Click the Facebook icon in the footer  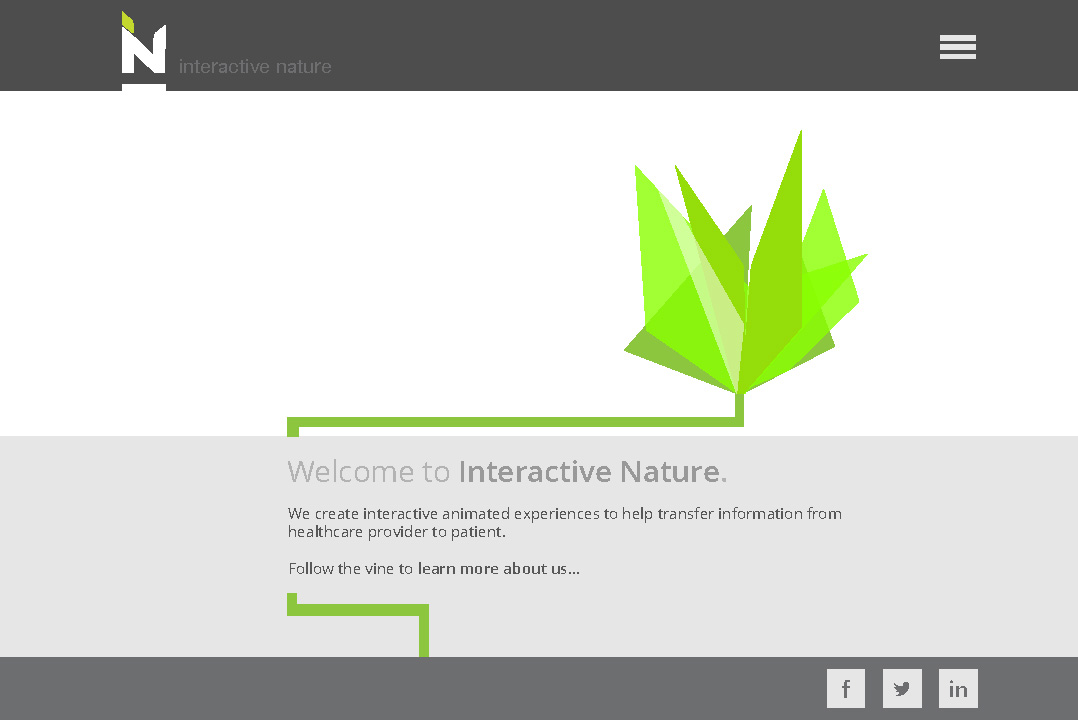[845, 688]
